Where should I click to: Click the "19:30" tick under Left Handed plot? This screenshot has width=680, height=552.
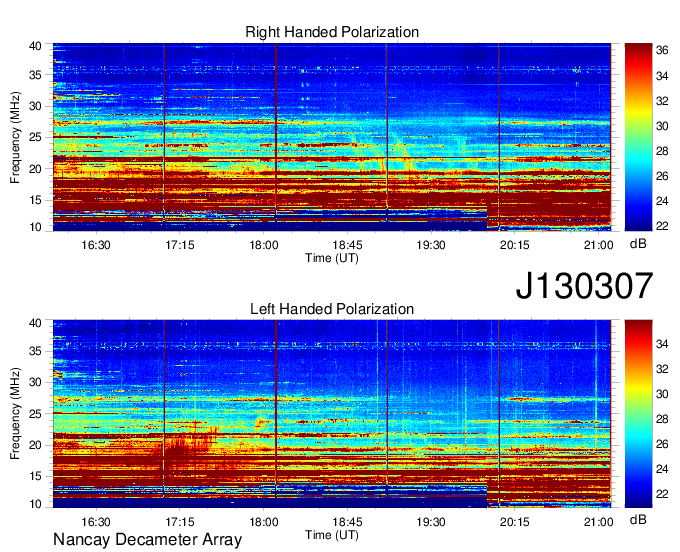pos(431,522)
